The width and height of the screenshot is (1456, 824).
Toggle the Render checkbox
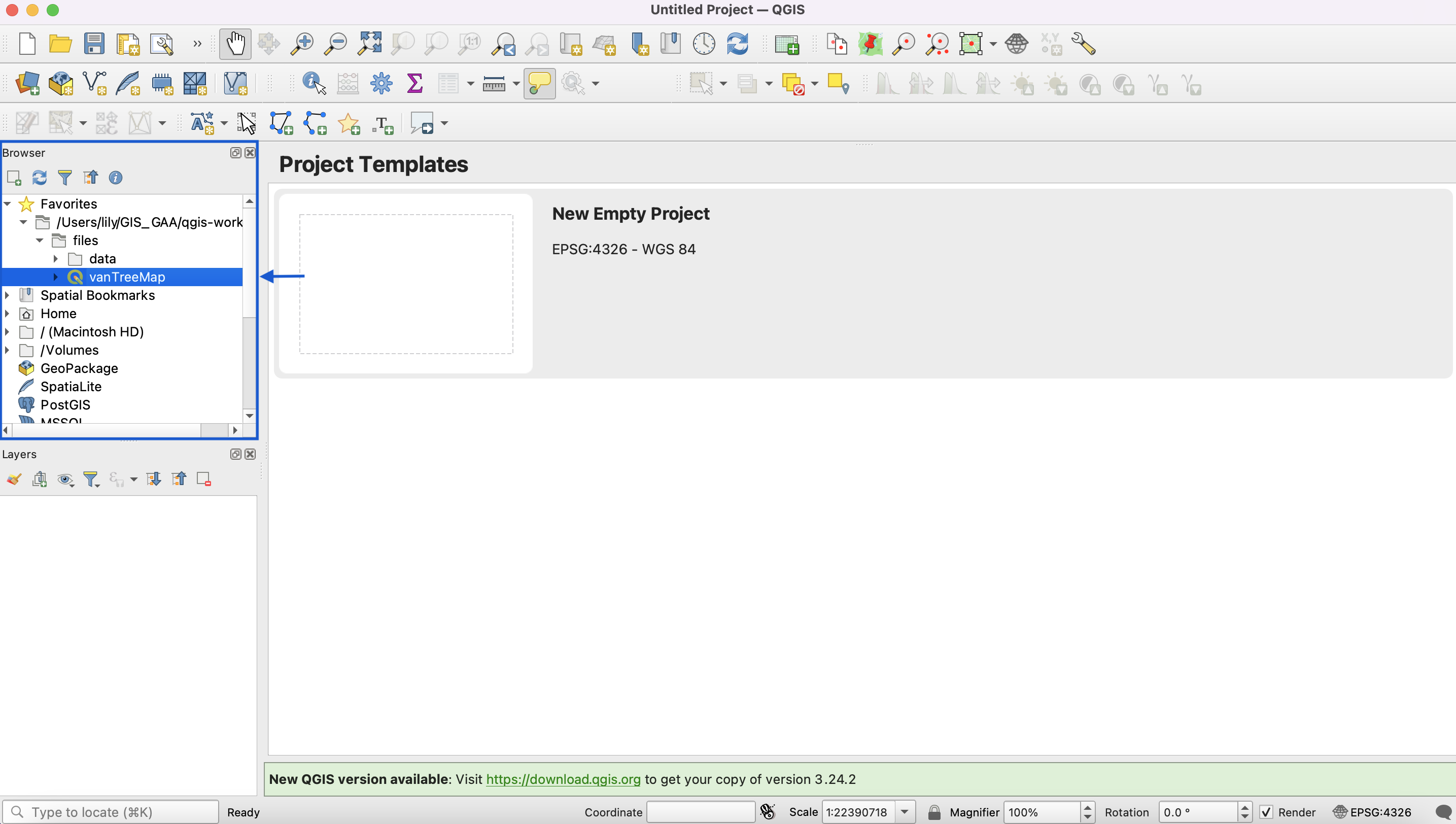pos(1266,812)
